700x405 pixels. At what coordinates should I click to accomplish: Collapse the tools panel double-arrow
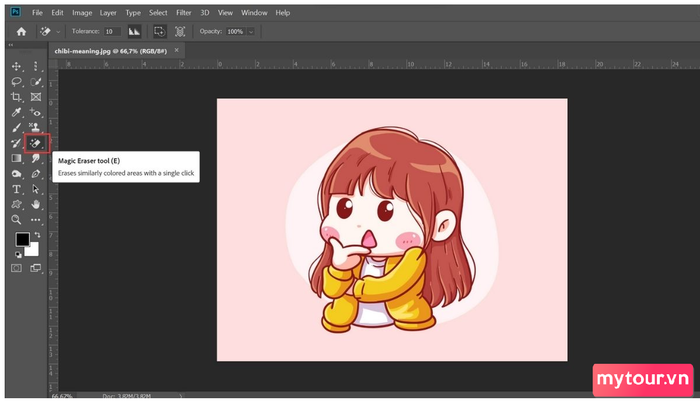[11, 45]
